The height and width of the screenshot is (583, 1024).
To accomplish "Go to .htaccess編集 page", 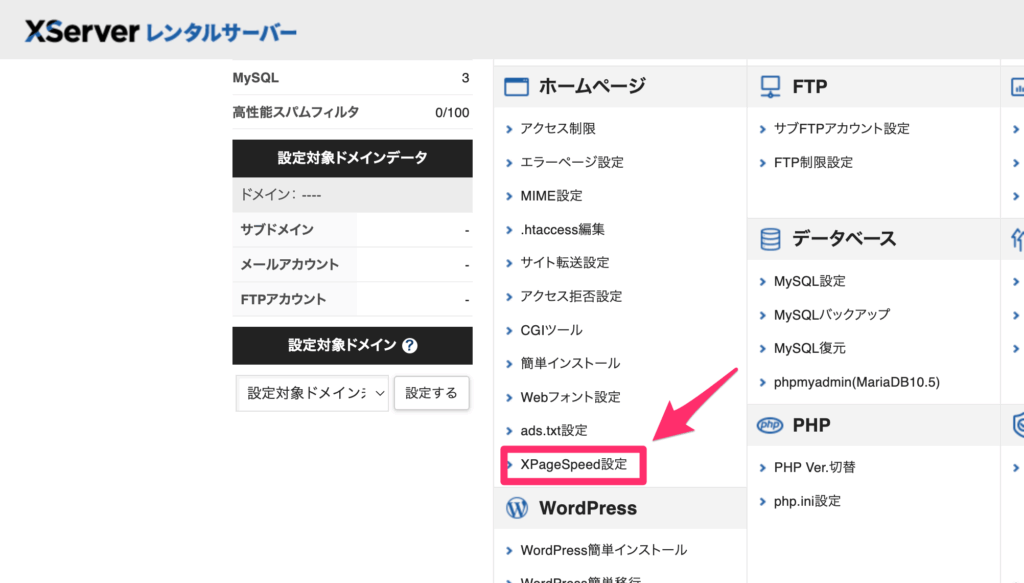I will tap(562, 229).
